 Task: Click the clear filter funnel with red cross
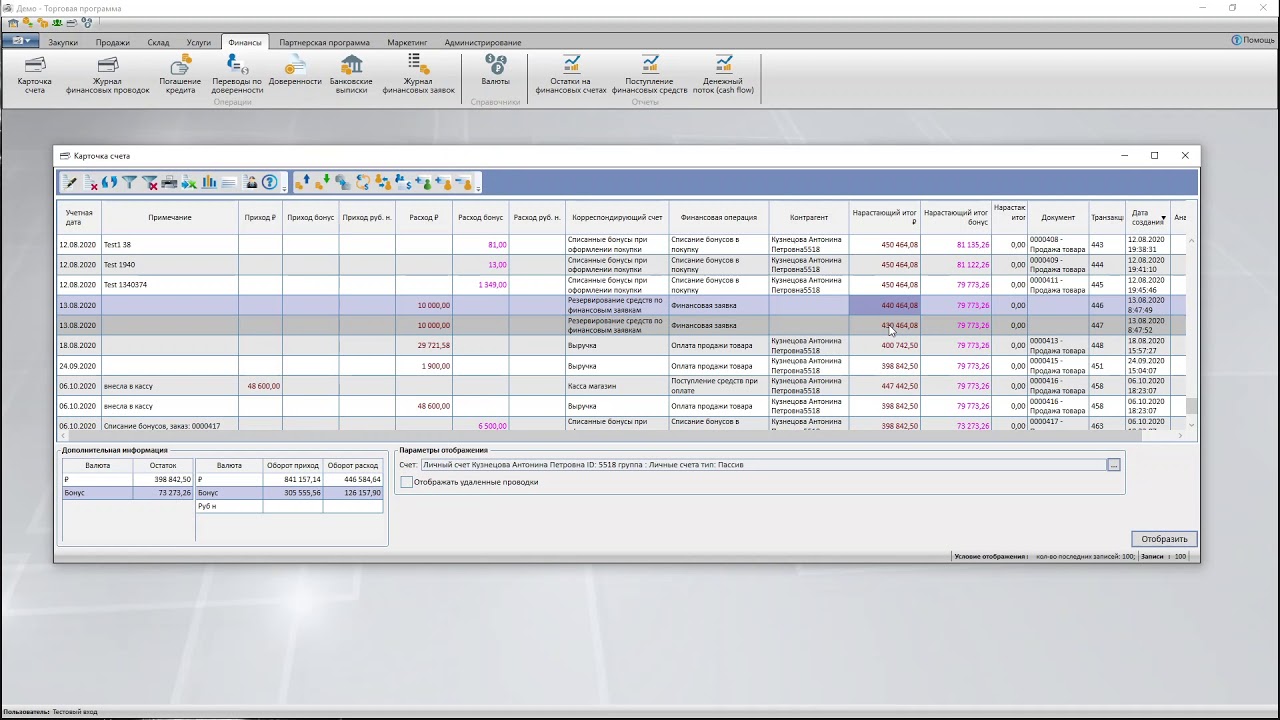150,182
